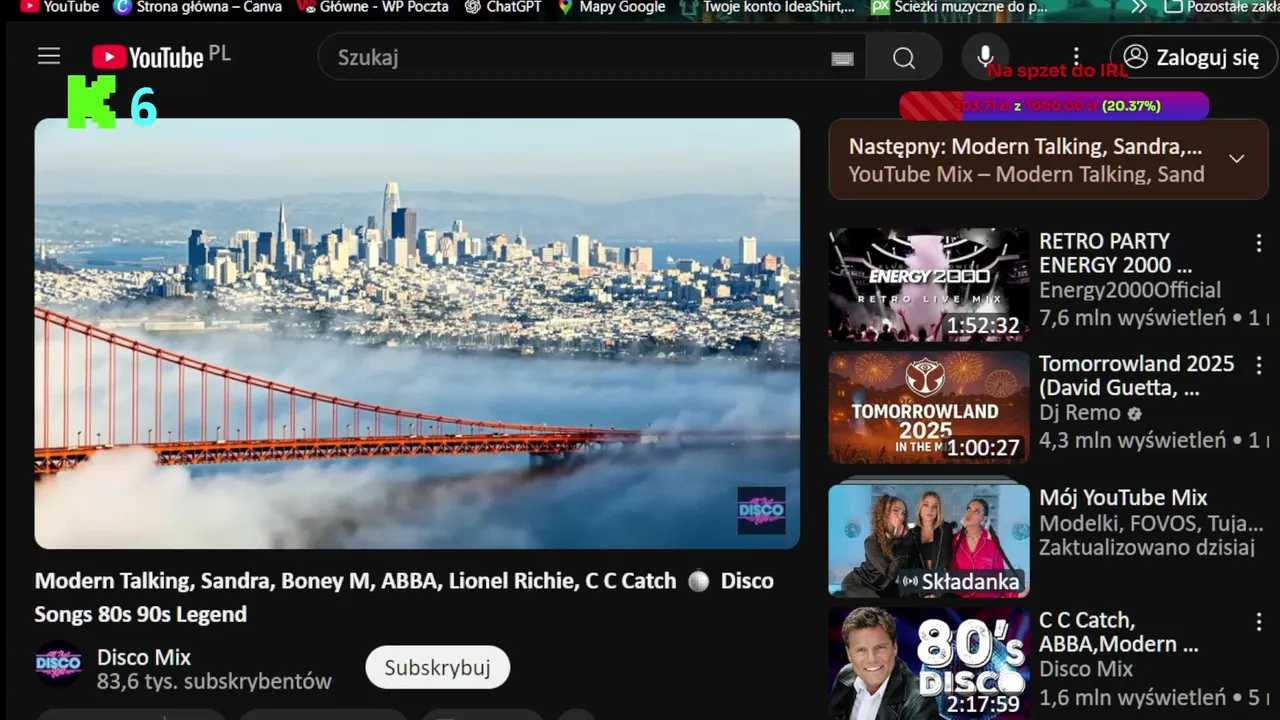The width and height of the screenshot is (1280, 720).
Task: Click the Disco watermark in video player
Action: pyautogui.click(x=761, y=510)
